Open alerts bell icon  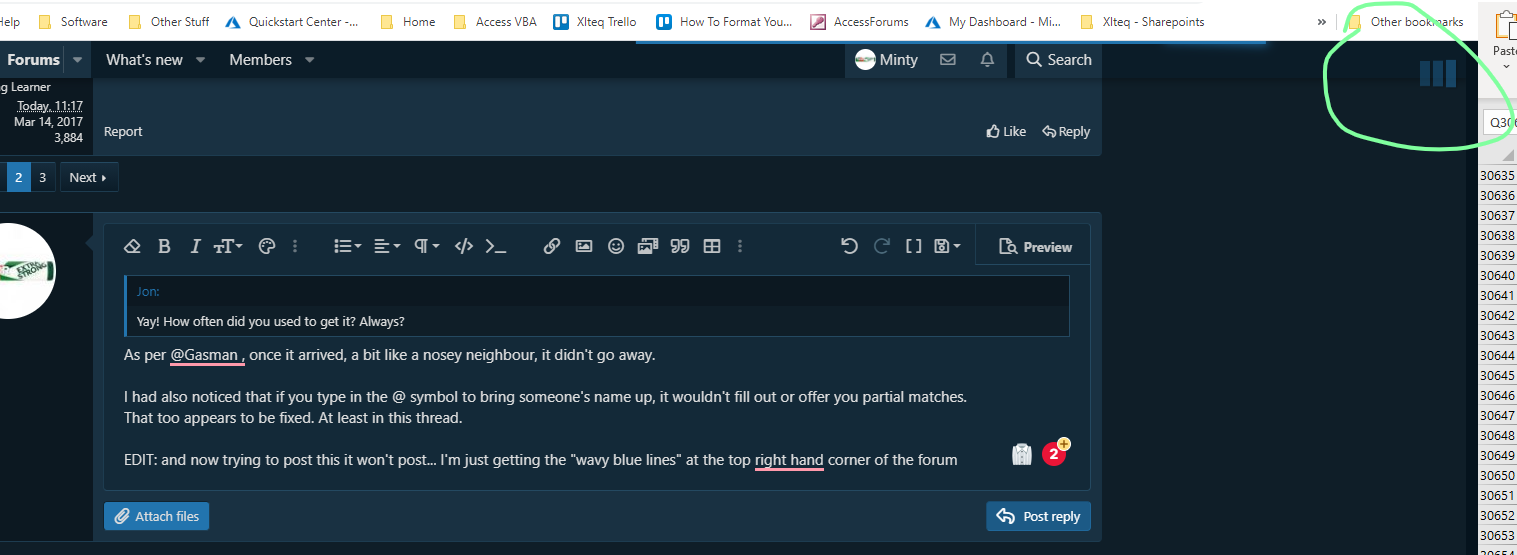987,60
